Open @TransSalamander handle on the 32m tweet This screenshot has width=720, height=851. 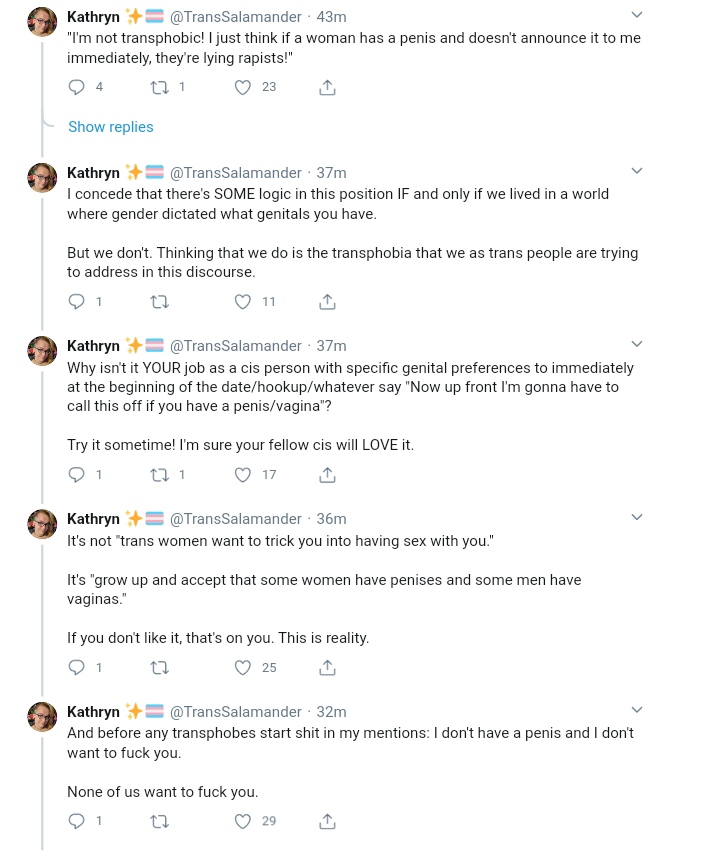[x=235, y=712]
